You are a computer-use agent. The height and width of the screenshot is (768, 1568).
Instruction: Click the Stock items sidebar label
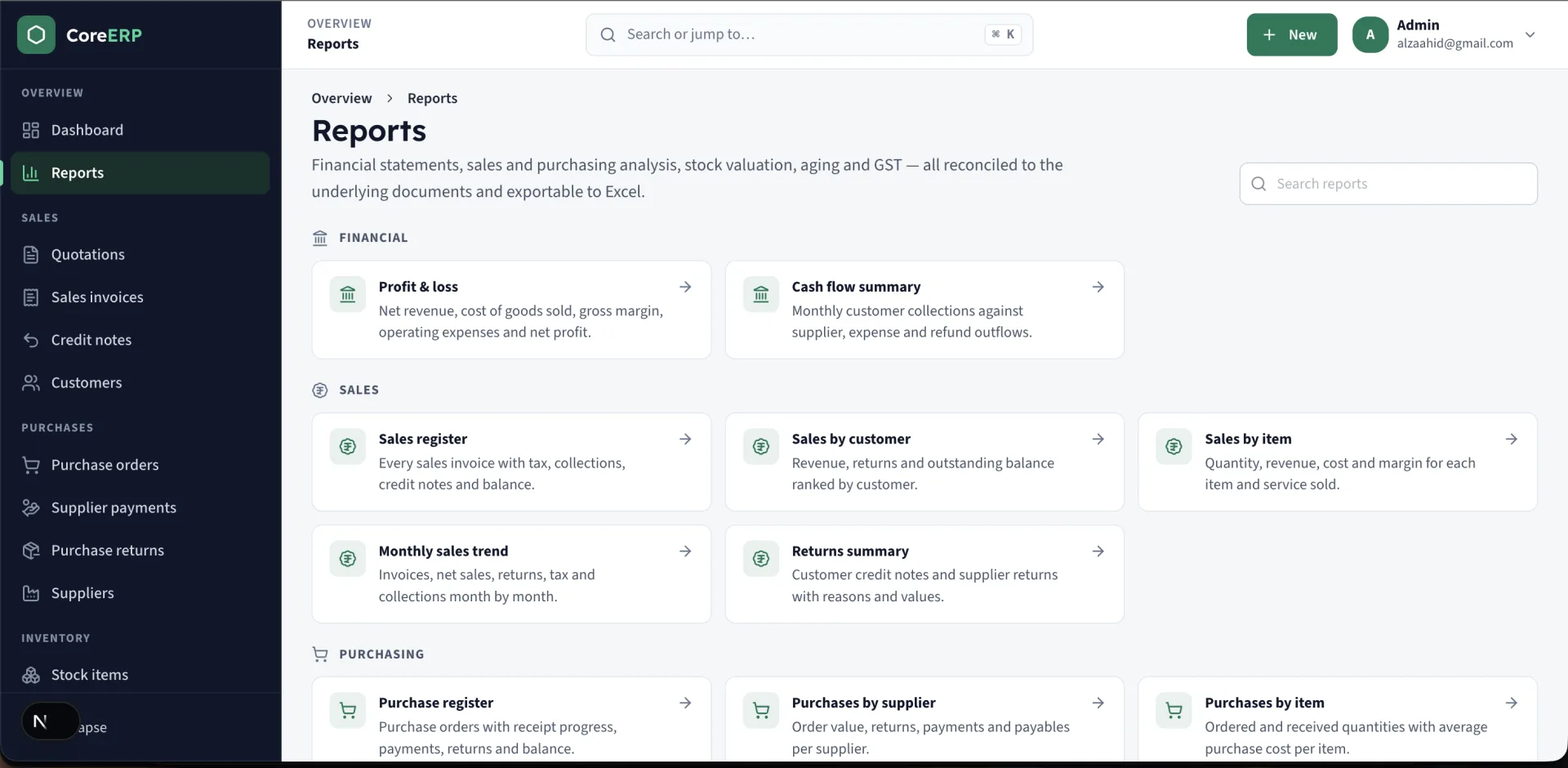[x=90, y=675]
